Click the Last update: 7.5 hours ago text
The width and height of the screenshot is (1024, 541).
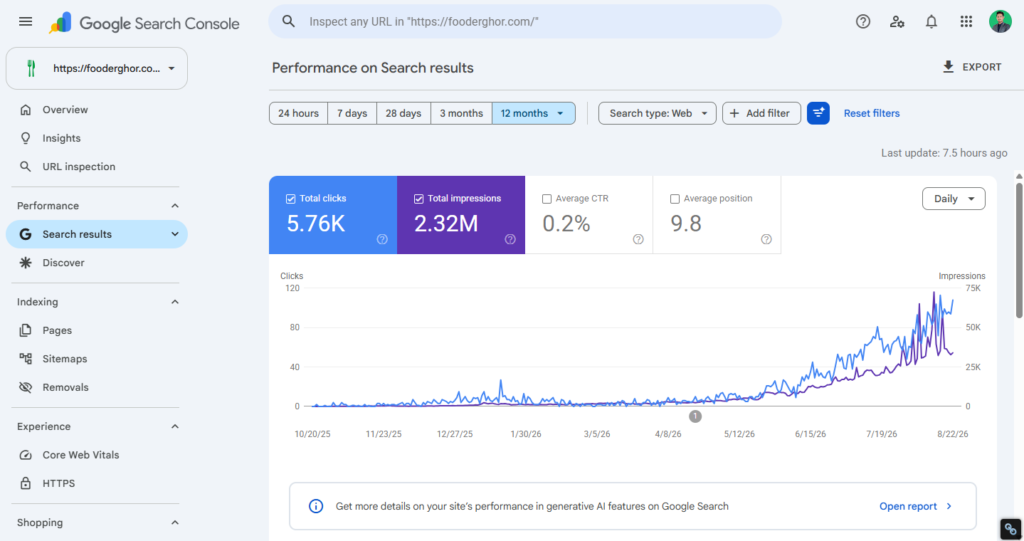tap(944, 153)
